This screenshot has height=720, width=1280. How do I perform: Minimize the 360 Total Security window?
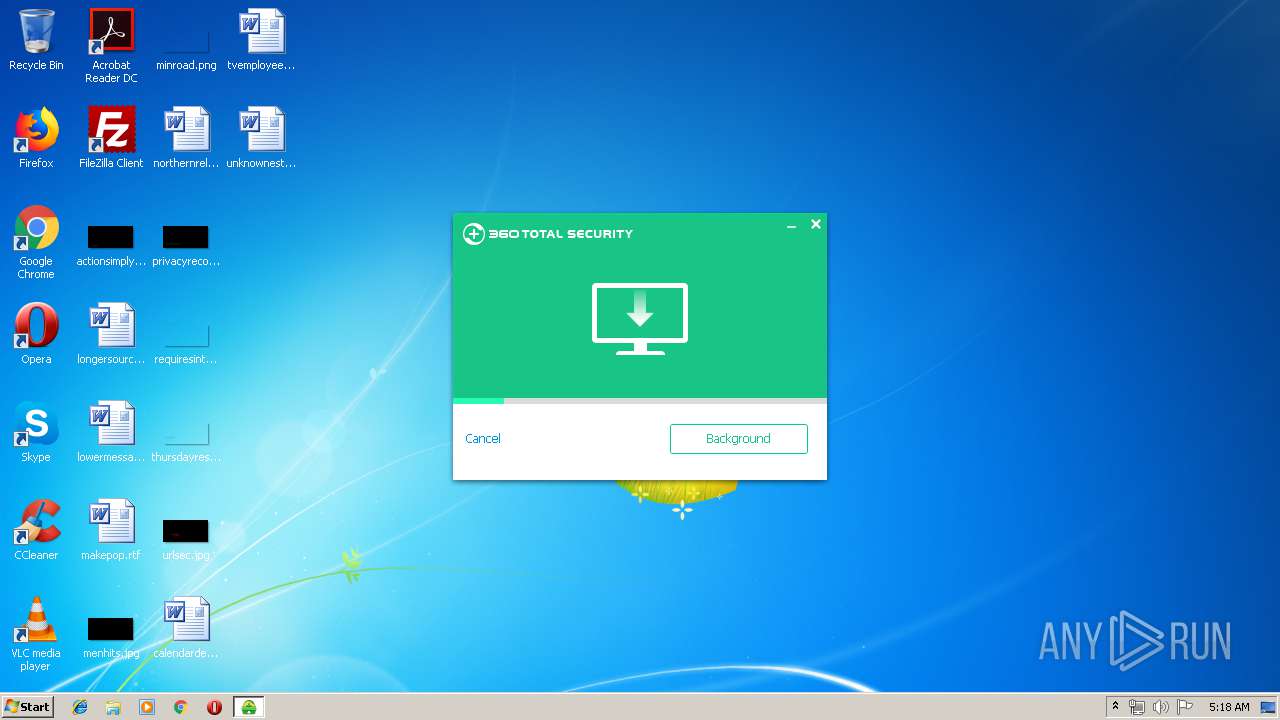[x=791, y=225]
